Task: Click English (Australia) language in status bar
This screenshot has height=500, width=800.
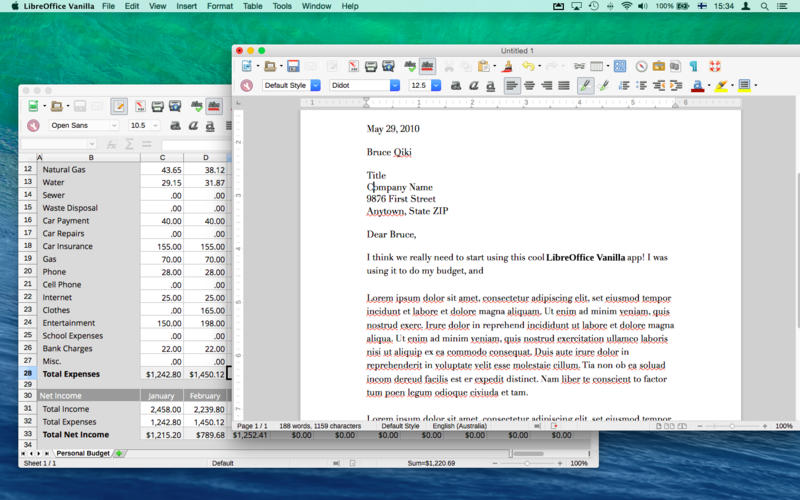Action: pyautogui.click(x=459, y=426)
